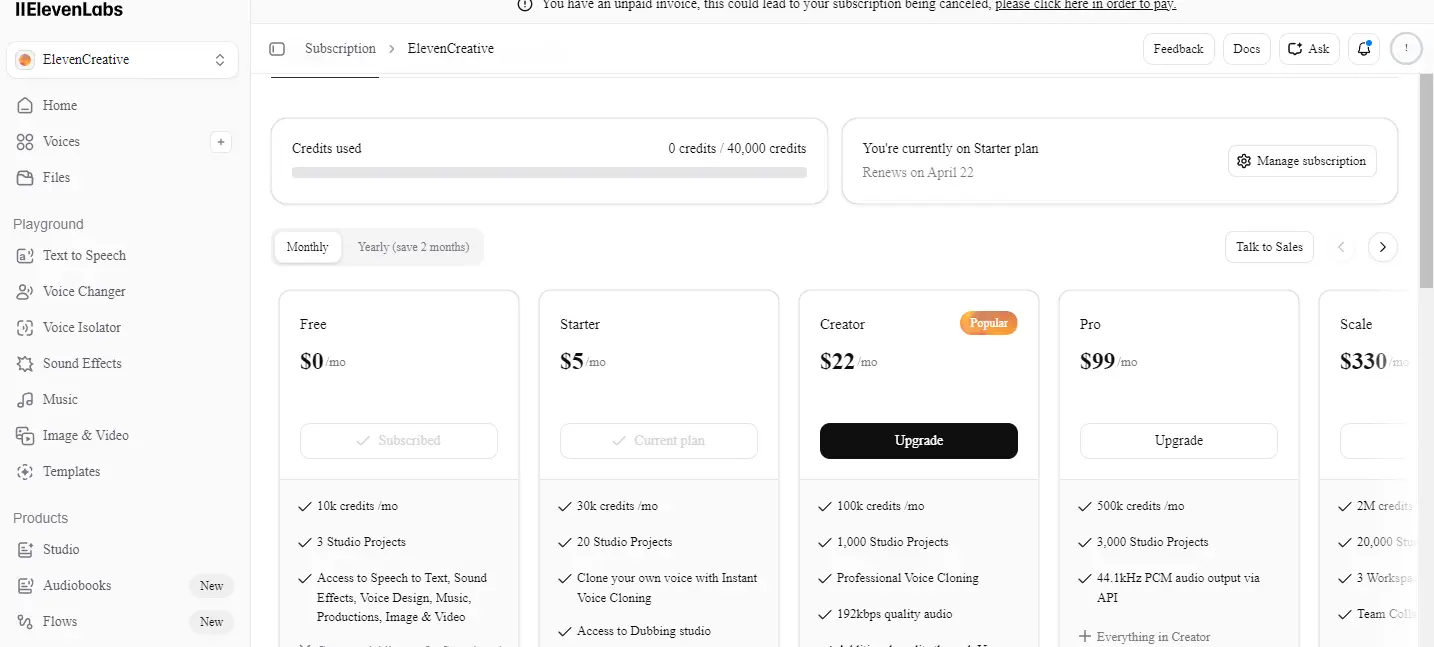This screenshot has height=647, width=1434.
Task: Click the Voice Isolator icon
Action: (x=25, y=327)
